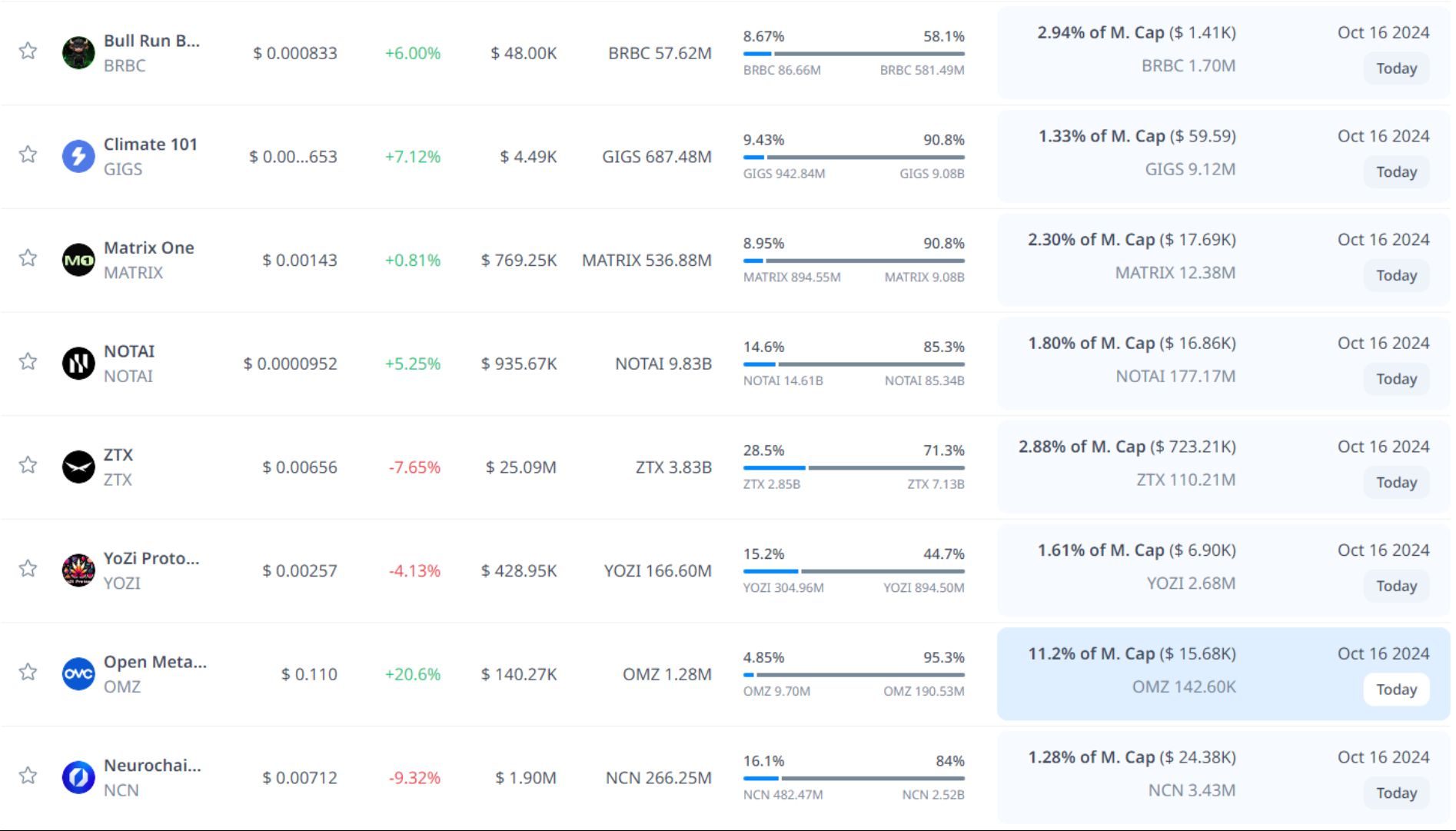
Task: Open the Matrix One token logo
Action: coord(78,260)
